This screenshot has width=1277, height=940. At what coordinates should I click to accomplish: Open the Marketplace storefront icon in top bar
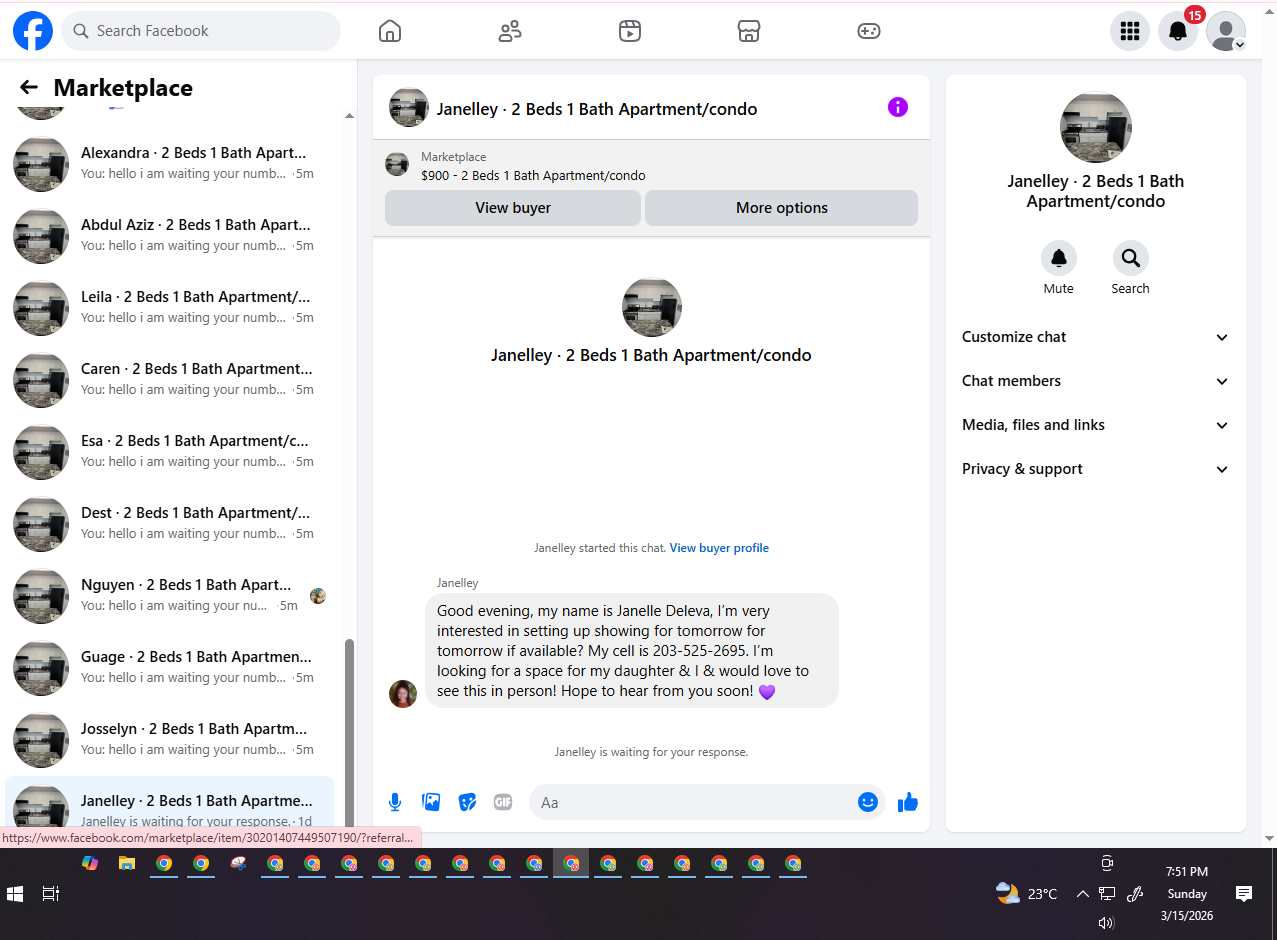coord(749,31)
